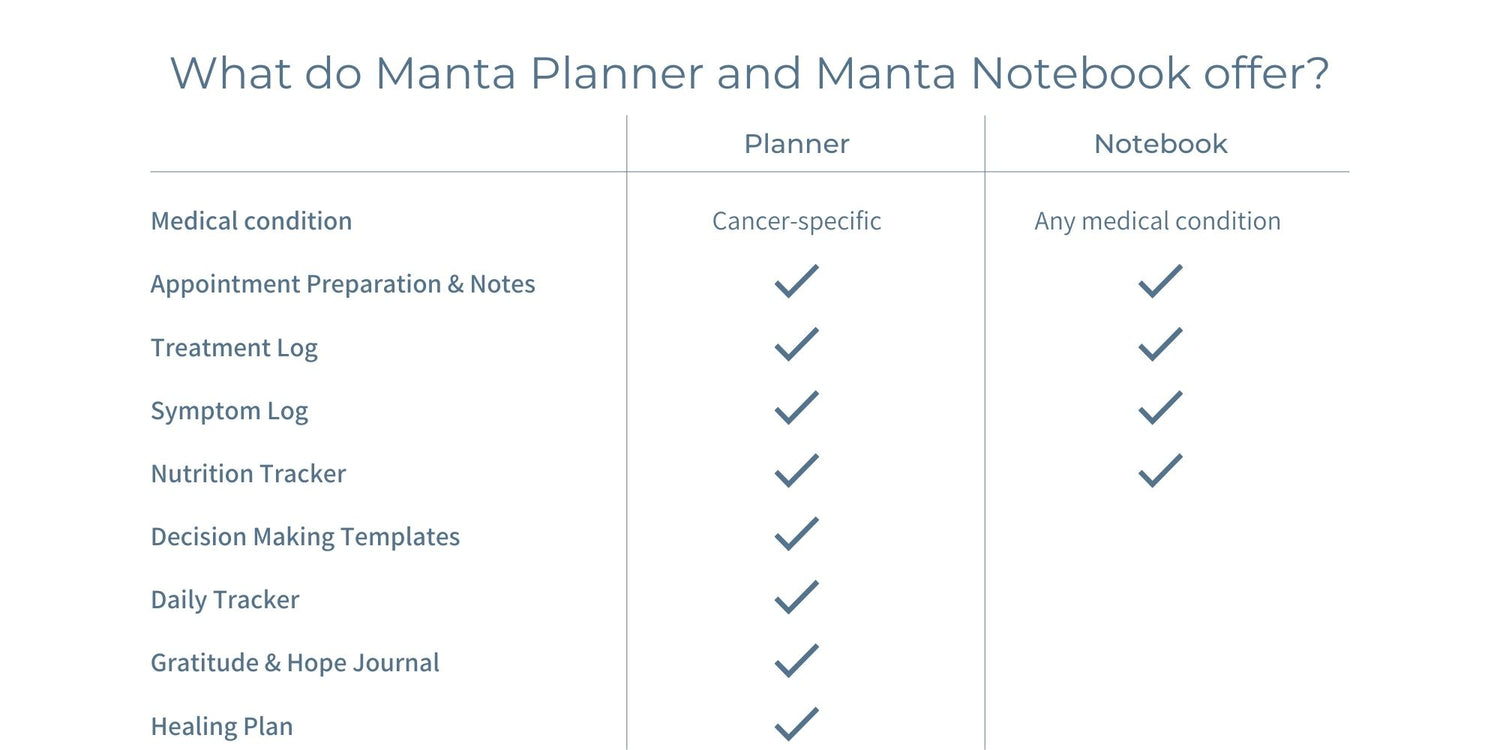Select the Any medical condition text
Image resolution: width=1500 pixels, height=750 pixels.
coord(1158,221)
